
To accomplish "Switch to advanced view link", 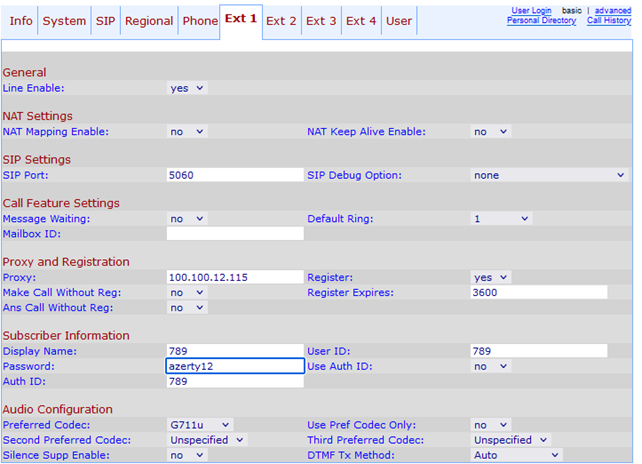I will [612, 11].
